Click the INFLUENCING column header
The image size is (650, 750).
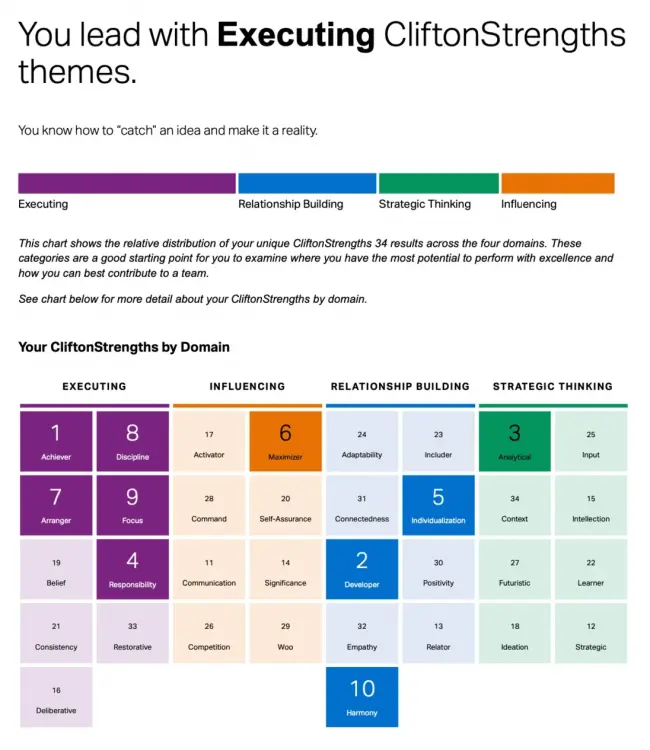click(247, 386)
